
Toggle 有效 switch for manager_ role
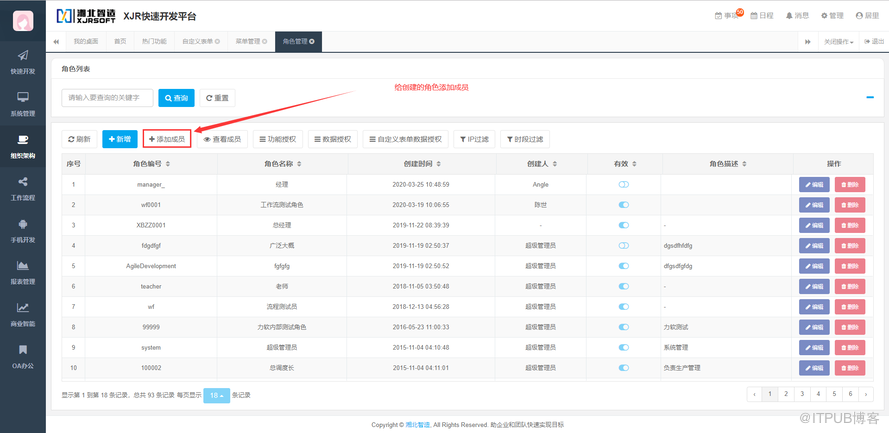(x=624, y=185)
